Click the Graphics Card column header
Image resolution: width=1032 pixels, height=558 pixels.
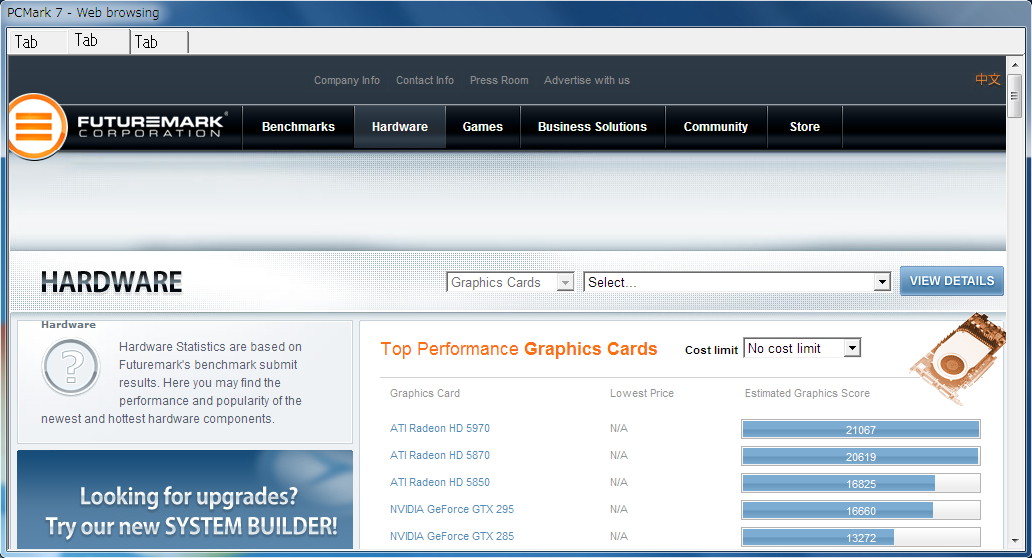425,393
